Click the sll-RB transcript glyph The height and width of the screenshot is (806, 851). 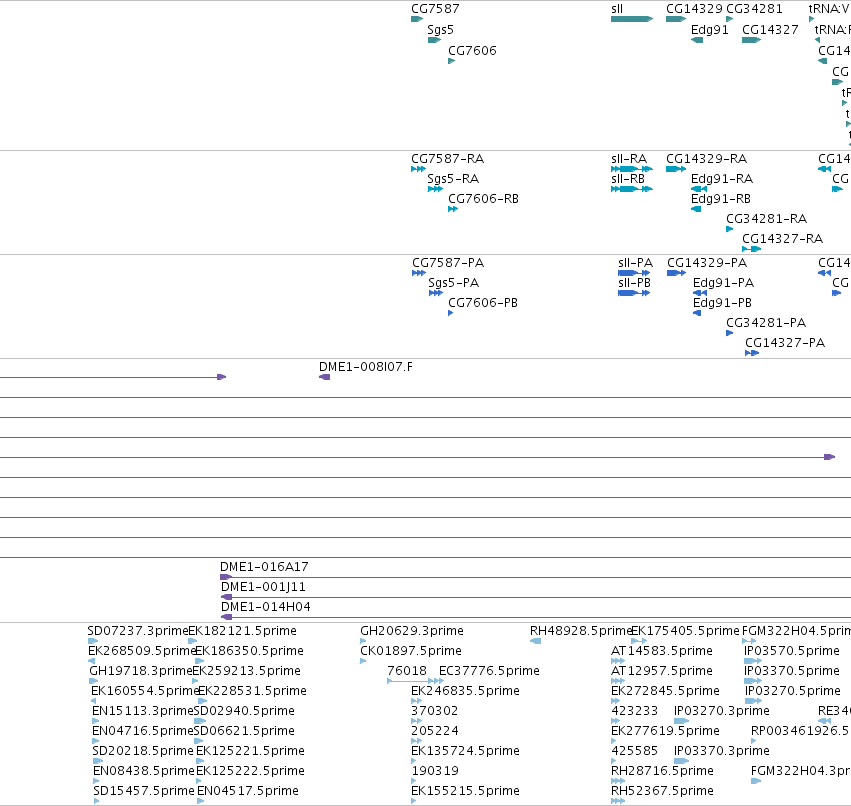(632, 189)
